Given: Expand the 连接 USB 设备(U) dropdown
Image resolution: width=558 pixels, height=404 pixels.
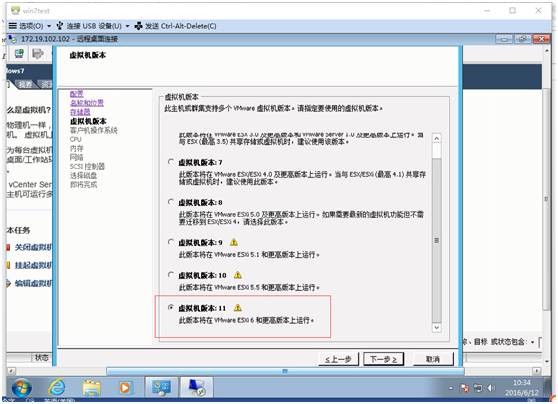Looking at the screenshot, I should point(93,26).
